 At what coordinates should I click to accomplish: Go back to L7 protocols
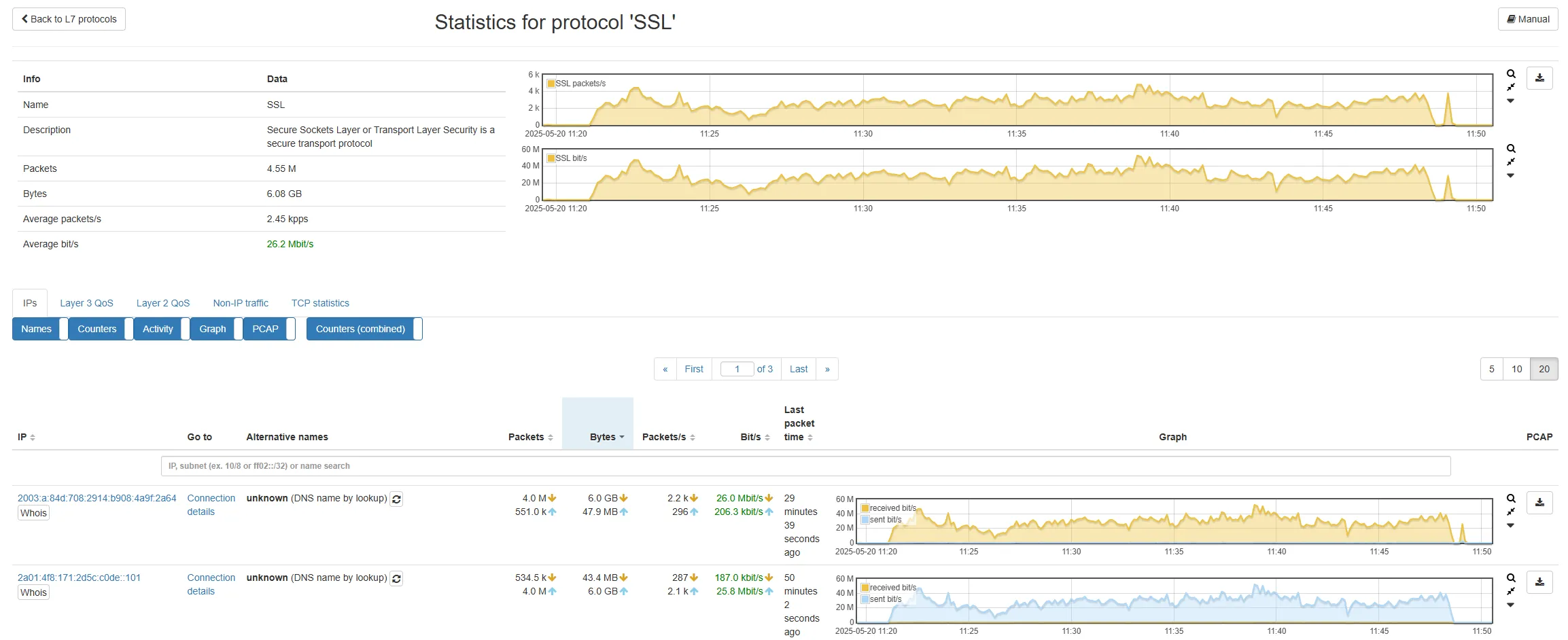[x=69, y=19]
